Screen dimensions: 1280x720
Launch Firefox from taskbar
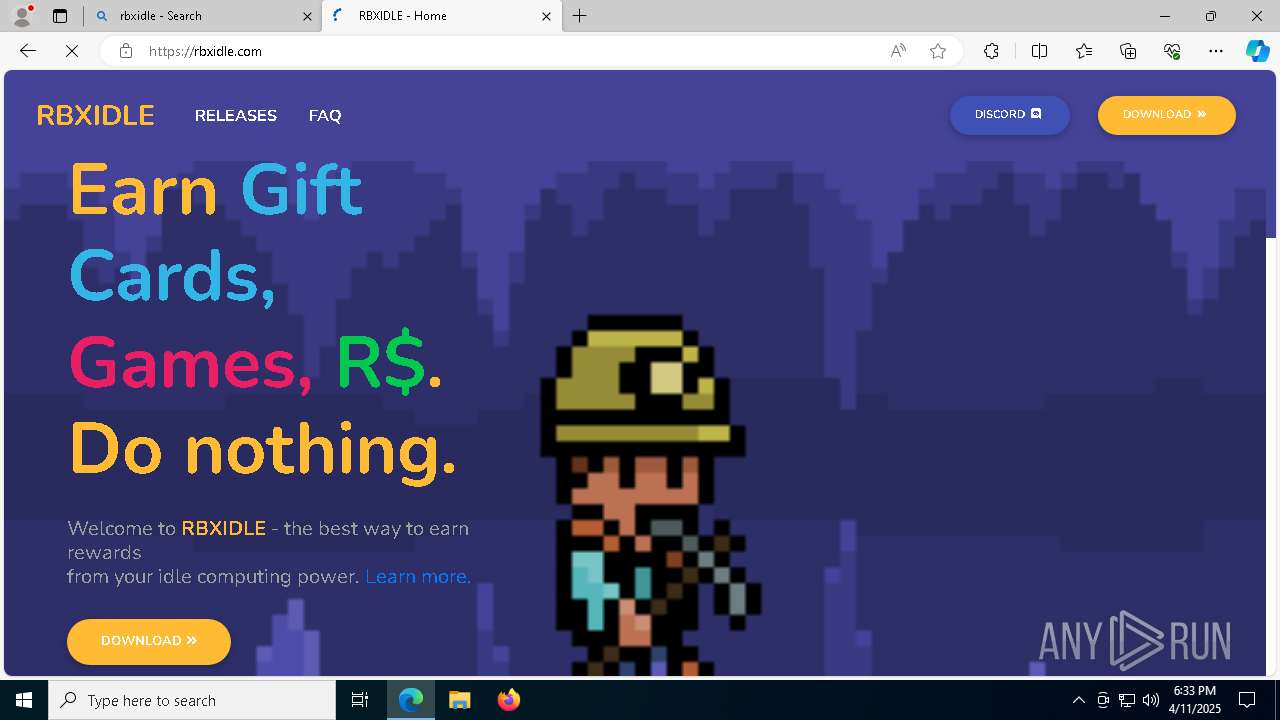[508, 700]
